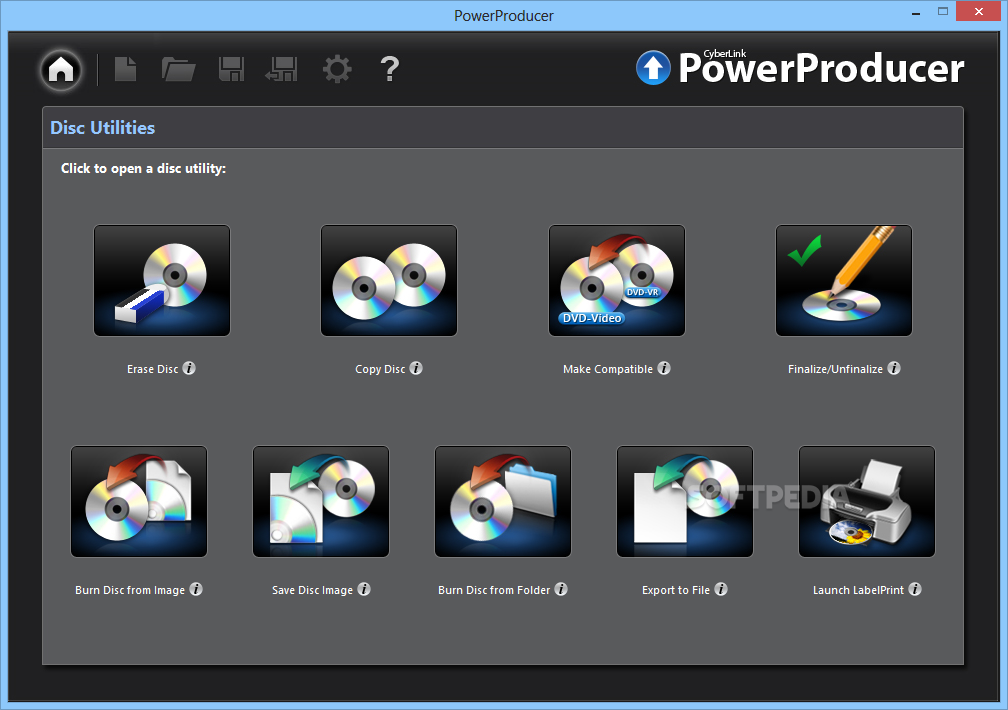Image resolution: width=1008 pixels, height=710 pixels.
Task: Open the Burn Disc from Image tile
Action: point(139,502)
